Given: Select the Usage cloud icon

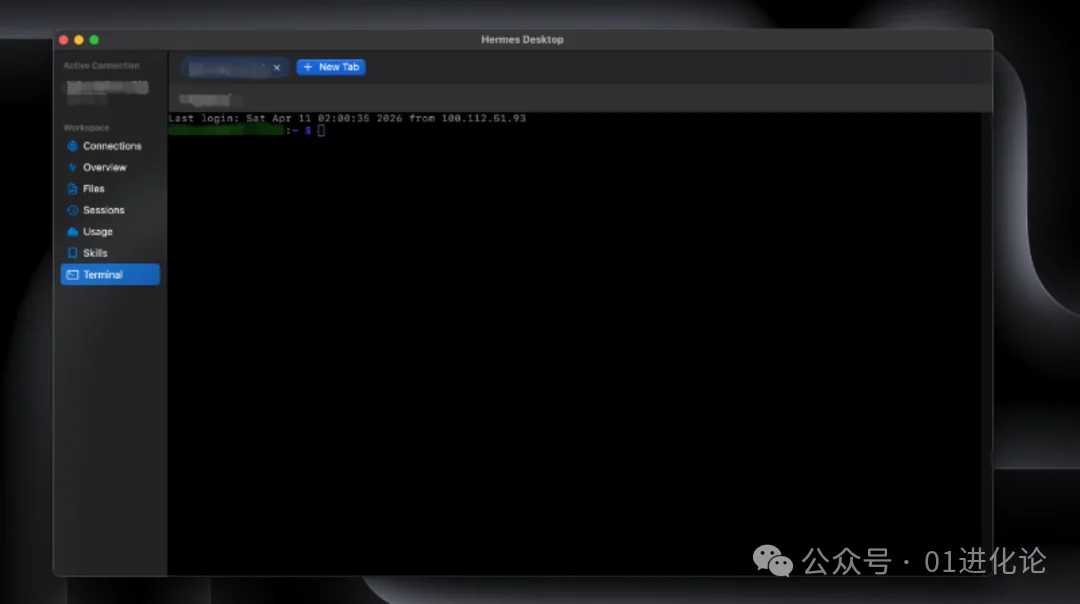Looking at the screenshot, I should click(73, 231).
